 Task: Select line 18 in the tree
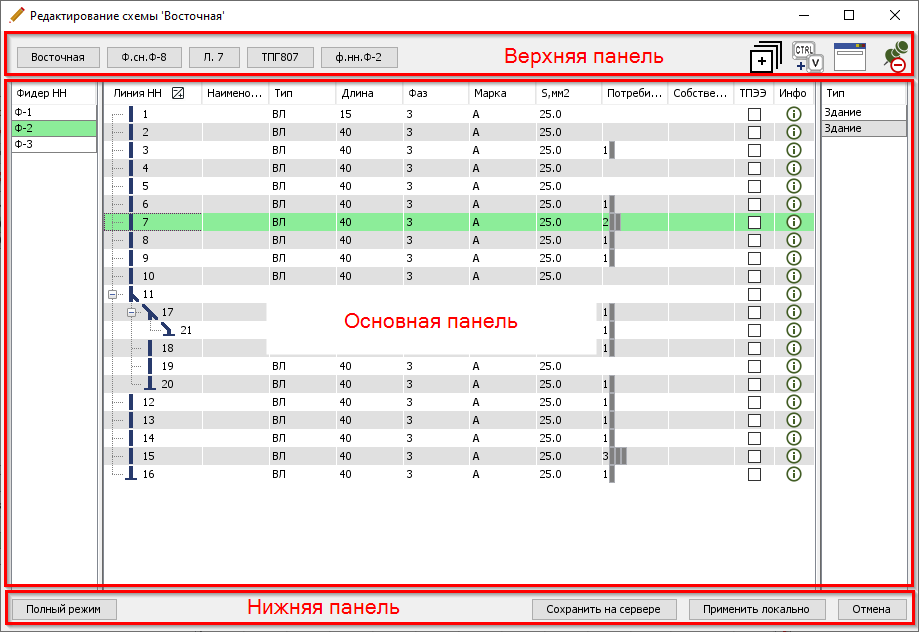[x=168, y=348]
